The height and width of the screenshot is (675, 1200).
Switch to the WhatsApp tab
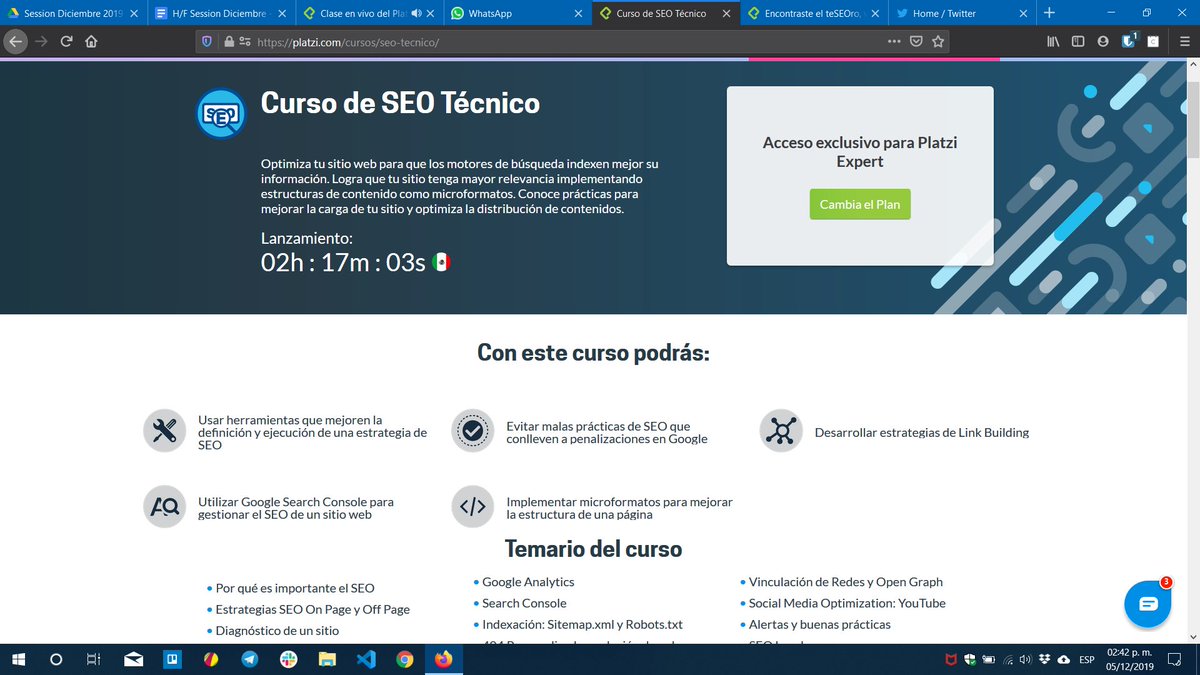coord(516,13)
